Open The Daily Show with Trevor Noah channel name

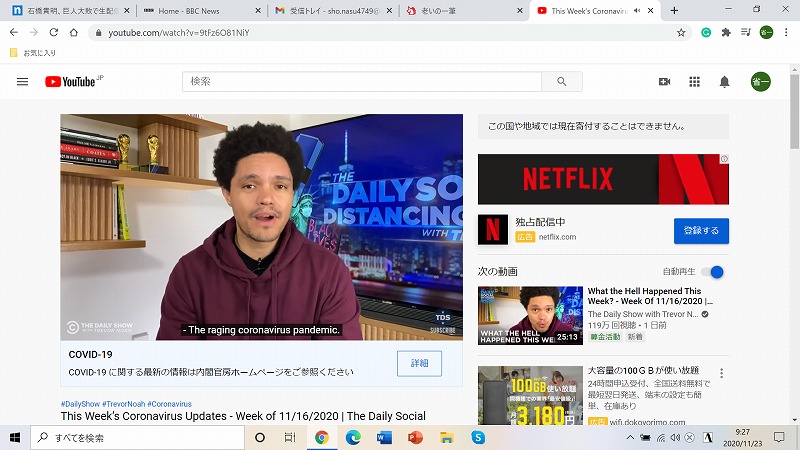(643, 314)
